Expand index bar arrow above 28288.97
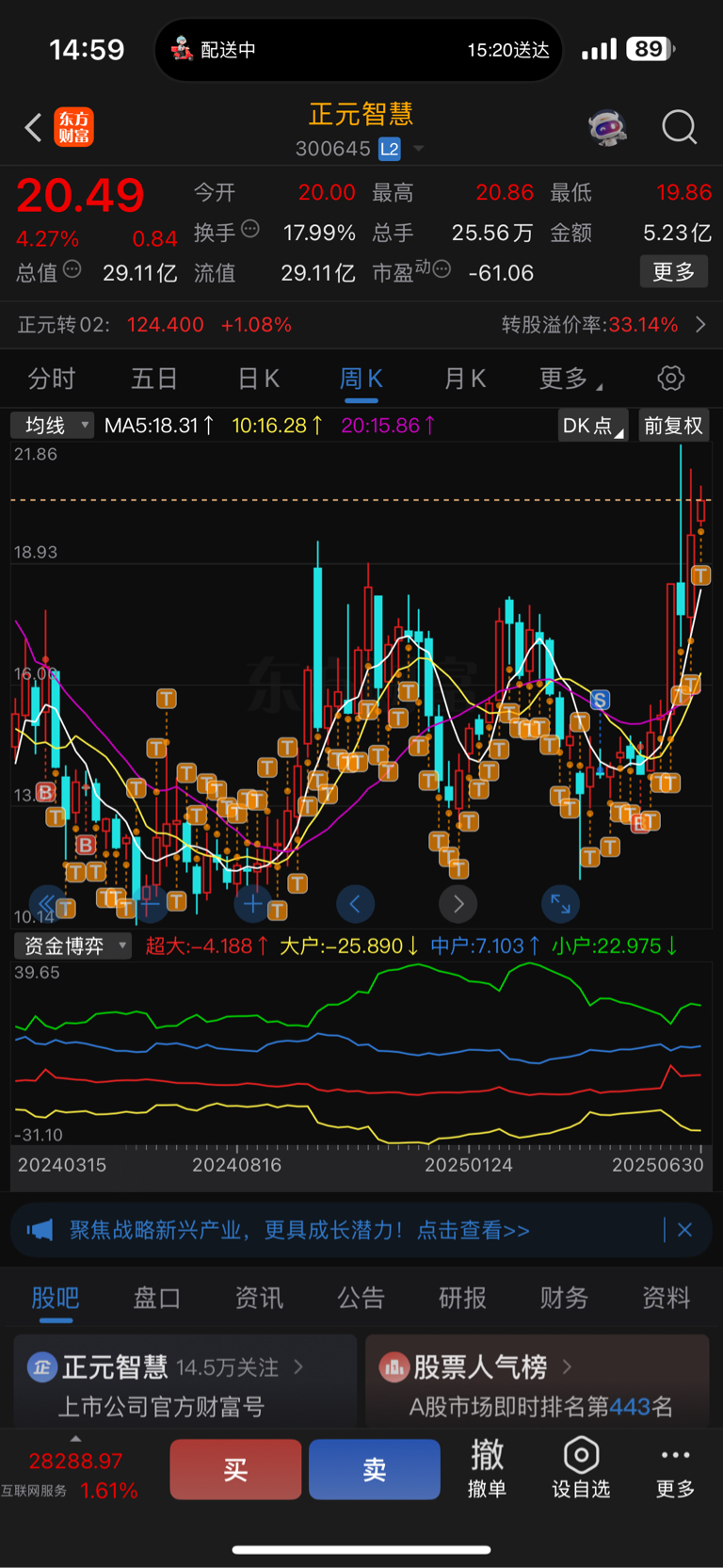723x1568 pixels. (x=75, y=1439)
